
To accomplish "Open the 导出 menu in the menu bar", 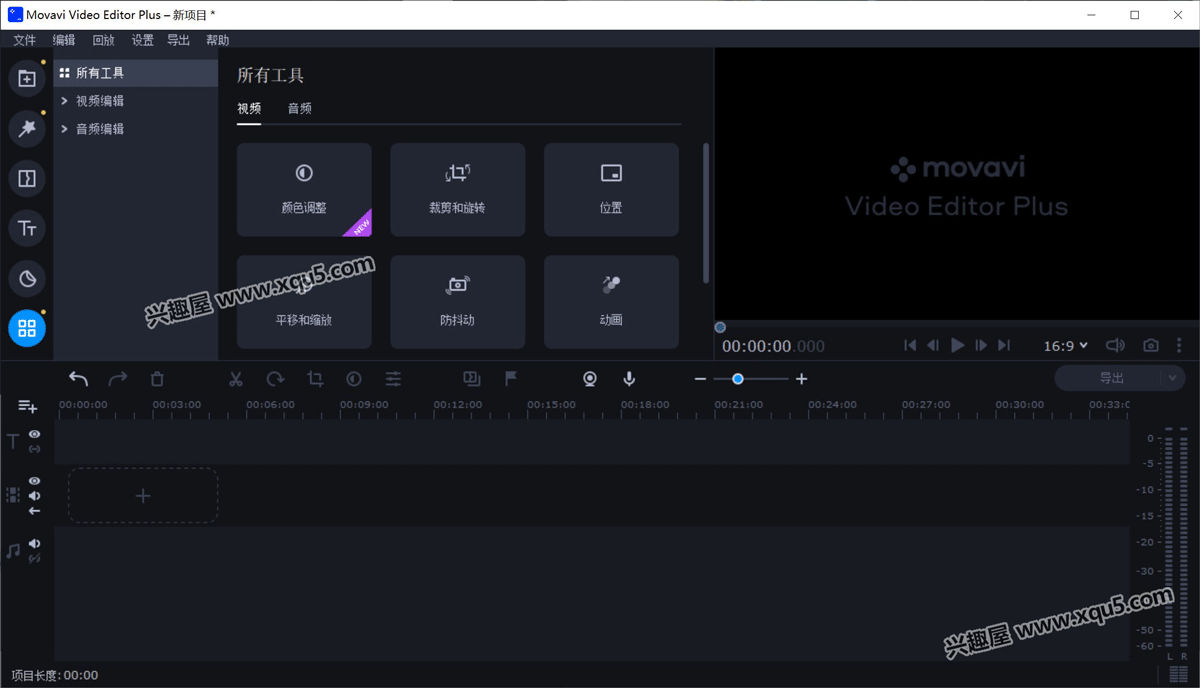I will (x=179, y=40).
